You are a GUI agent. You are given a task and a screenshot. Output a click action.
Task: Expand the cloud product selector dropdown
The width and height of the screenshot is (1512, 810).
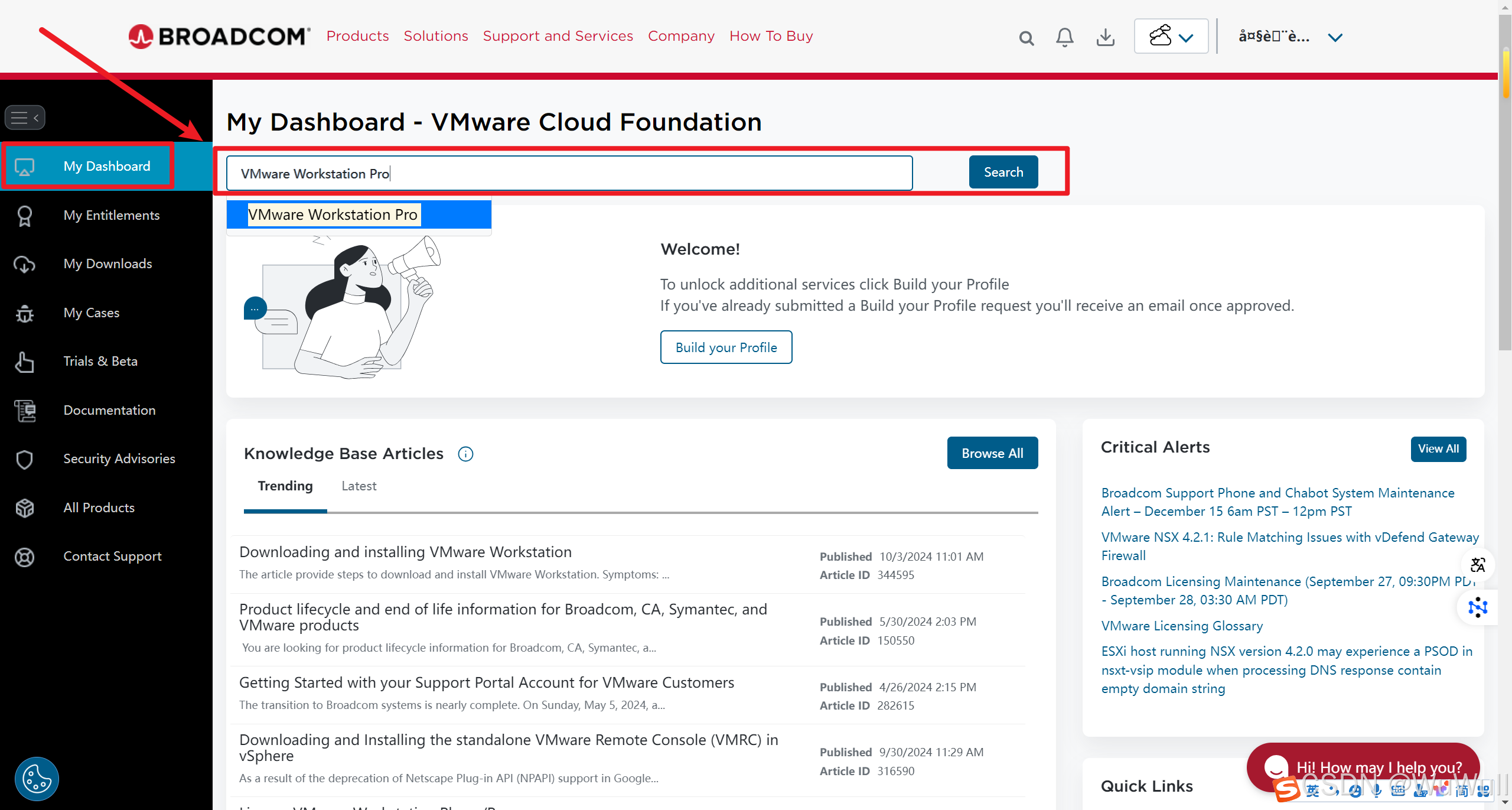1171,37
